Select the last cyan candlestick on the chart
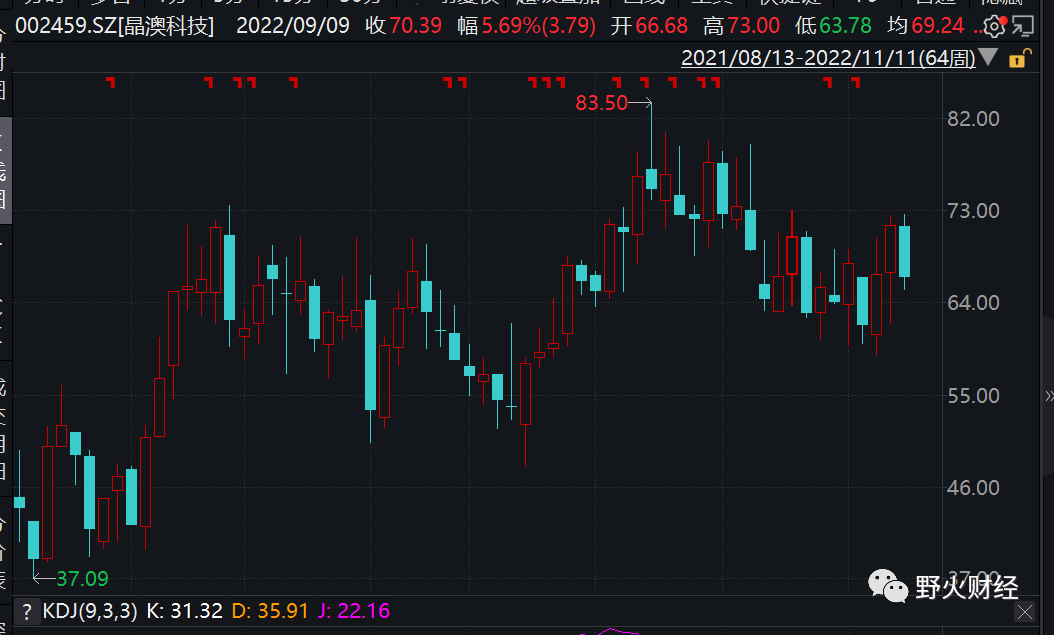1054x635 pixels. (905, 251)
